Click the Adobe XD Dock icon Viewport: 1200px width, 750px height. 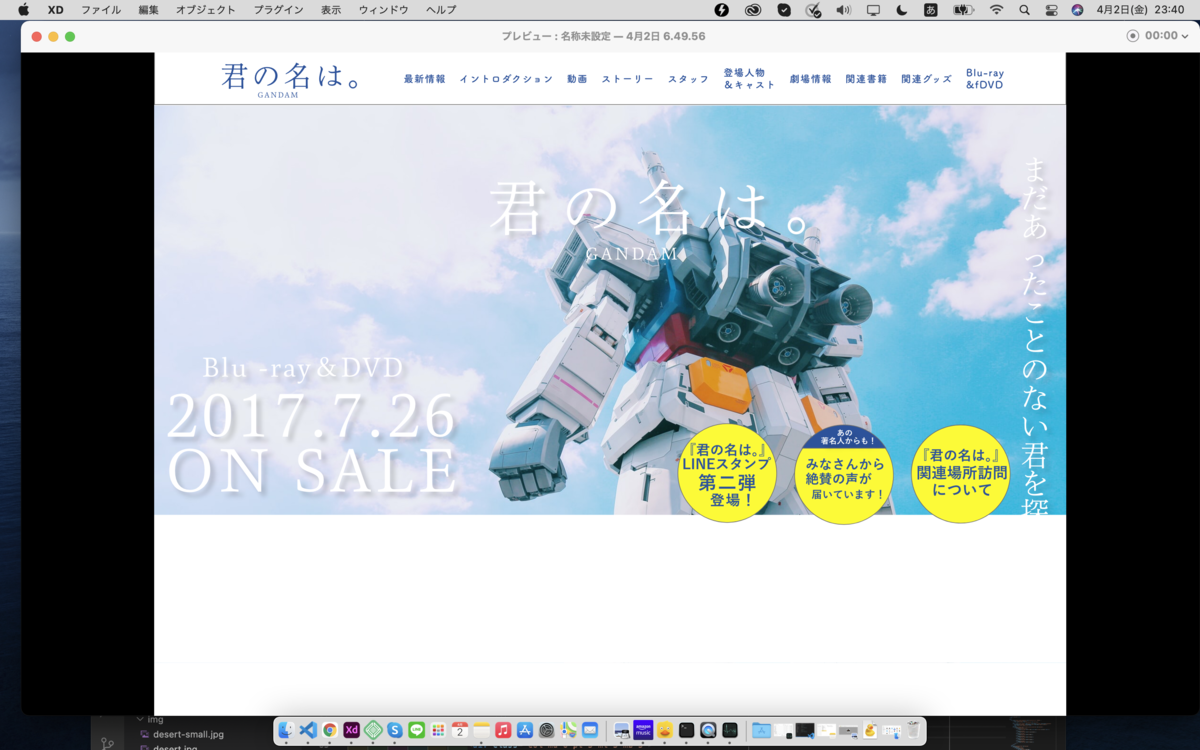click(351, 730)
